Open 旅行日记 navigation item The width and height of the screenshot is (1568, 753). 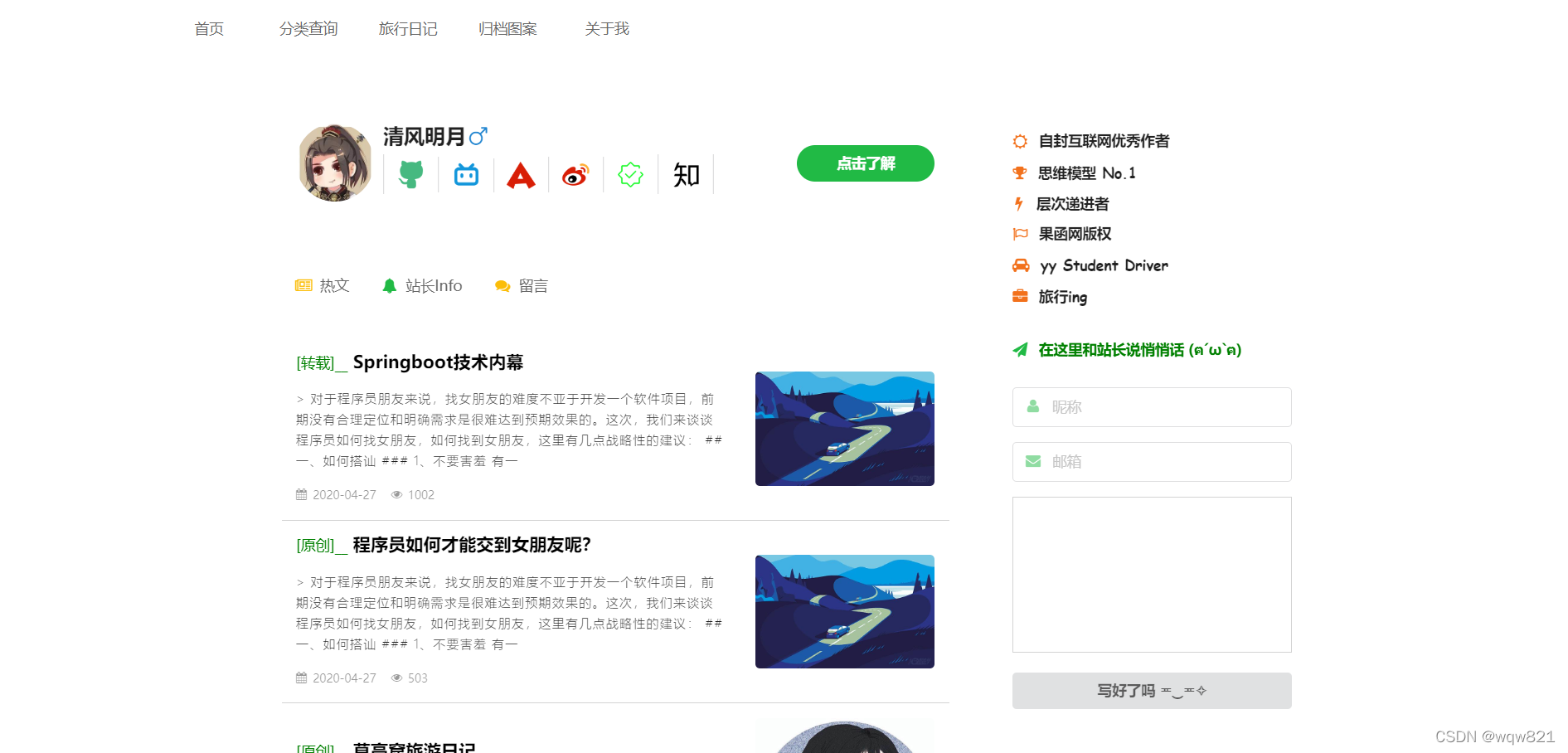click(x=408, y=29)
